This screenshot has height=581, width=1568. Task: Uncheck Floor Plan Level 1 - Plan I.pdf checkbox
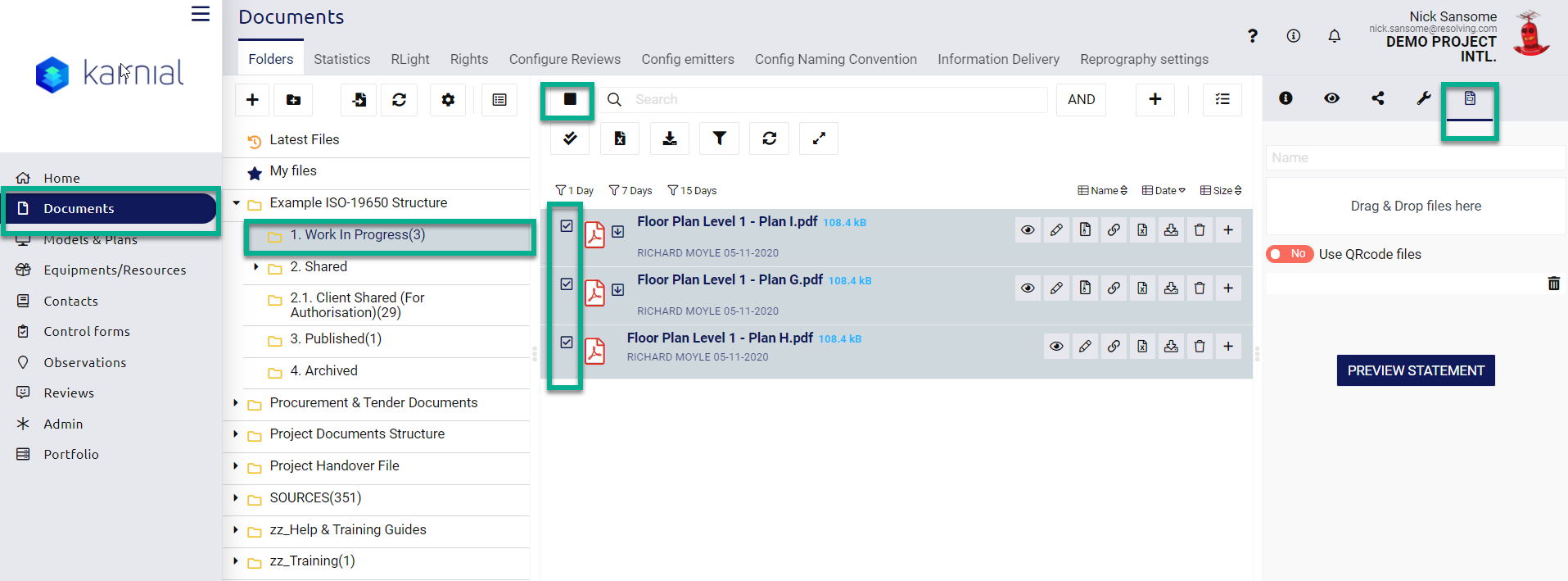point(567,225)
